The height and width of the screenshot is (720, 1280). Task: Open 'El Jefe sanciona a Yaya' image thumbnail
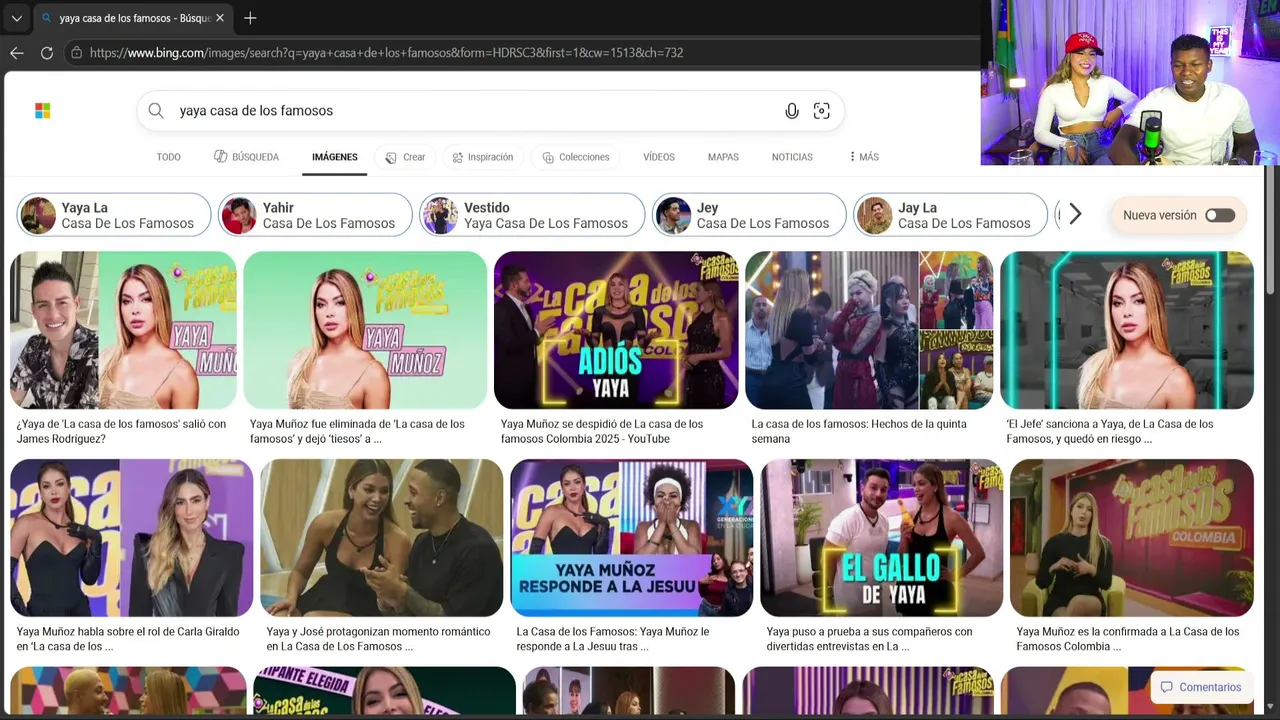coord(1127,330)
